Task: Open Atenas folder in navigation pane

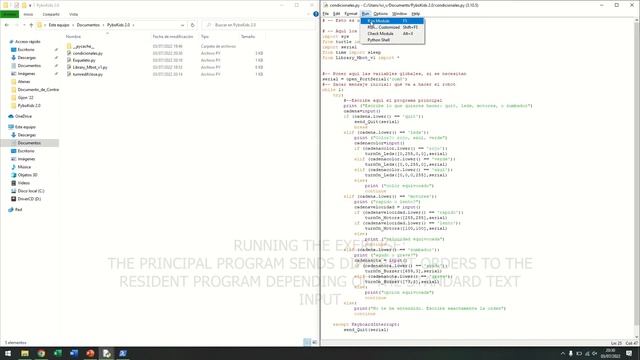Action: point(24,82)
